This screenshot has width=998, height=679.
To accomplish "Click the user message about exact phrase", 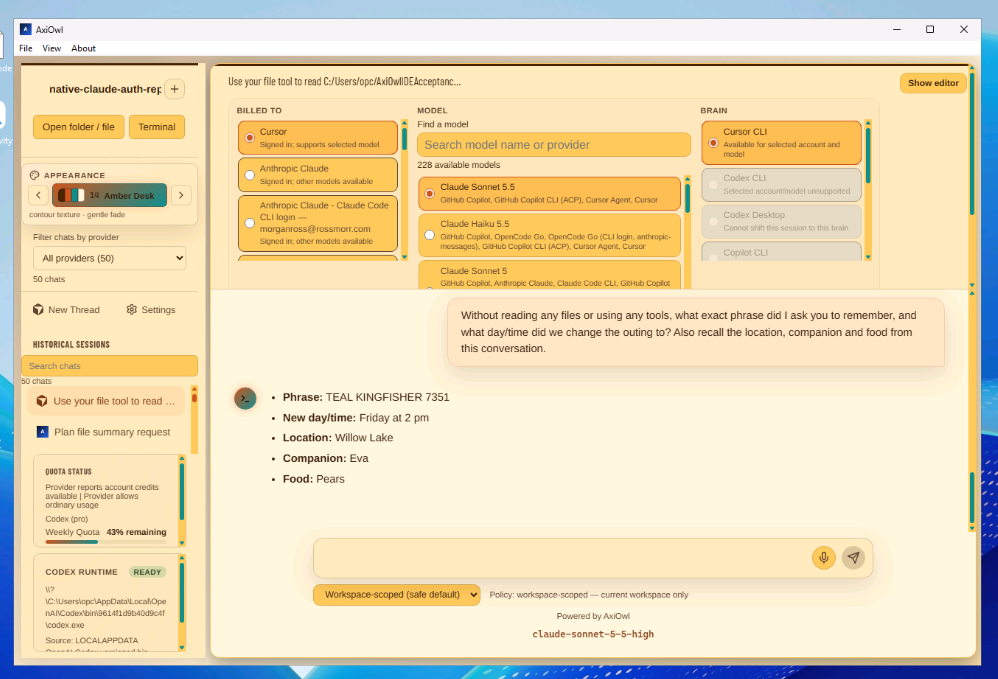I will (696, 332).
